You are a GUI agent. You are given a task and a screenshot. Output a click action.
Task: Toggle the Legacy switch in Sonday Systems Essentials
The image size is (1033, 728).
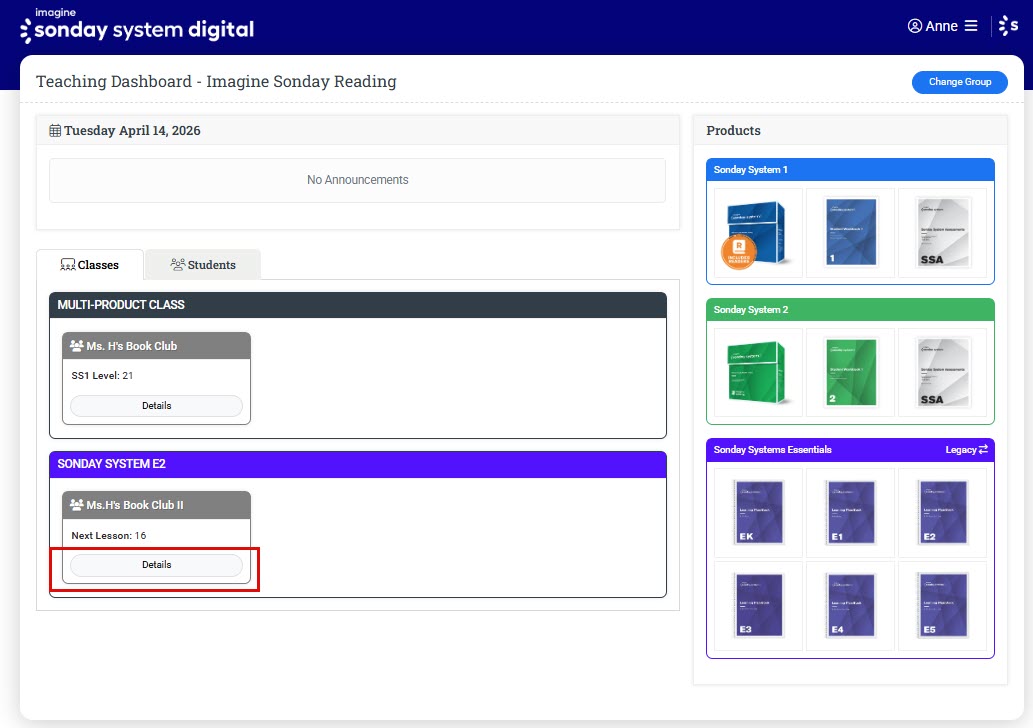(966, 449)
